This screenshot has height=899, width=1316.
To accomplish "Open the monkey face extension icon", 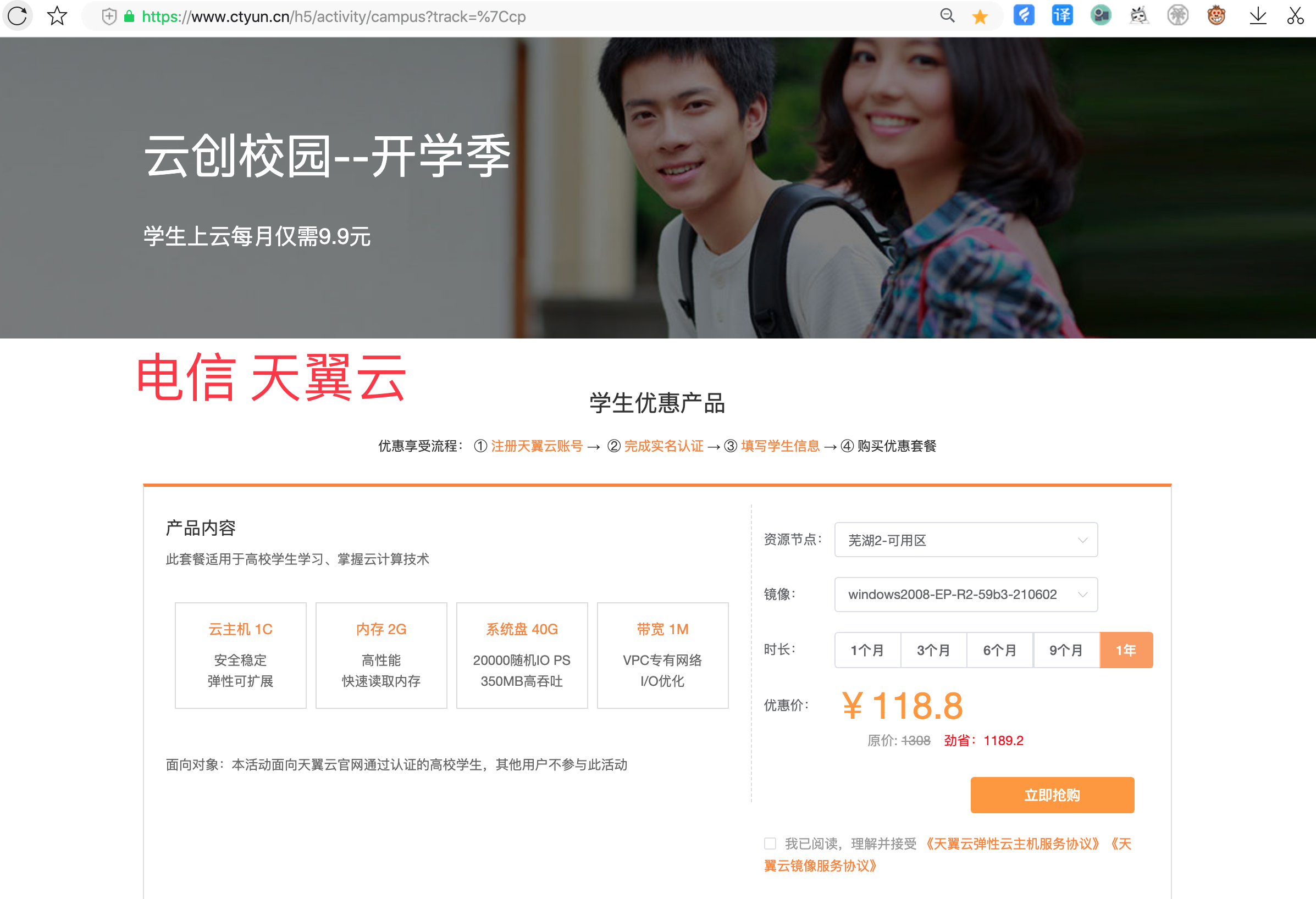I will [x=1216, y=15].
